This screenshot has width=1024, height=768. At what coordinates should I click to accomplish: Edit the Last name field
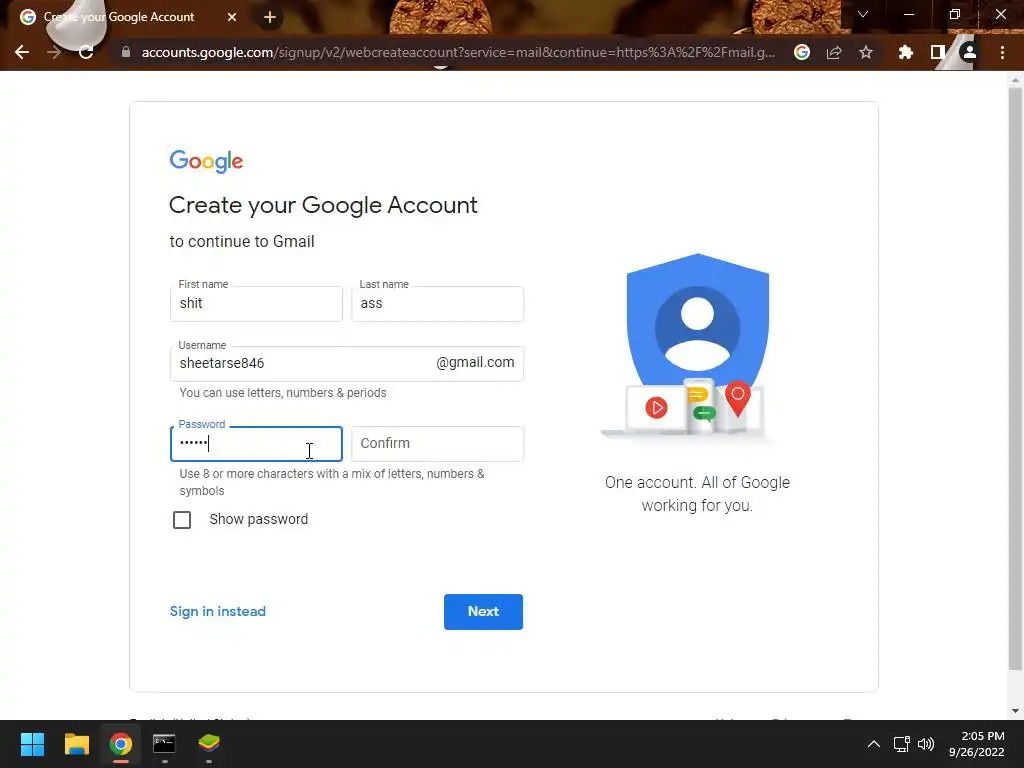(438, 304)
